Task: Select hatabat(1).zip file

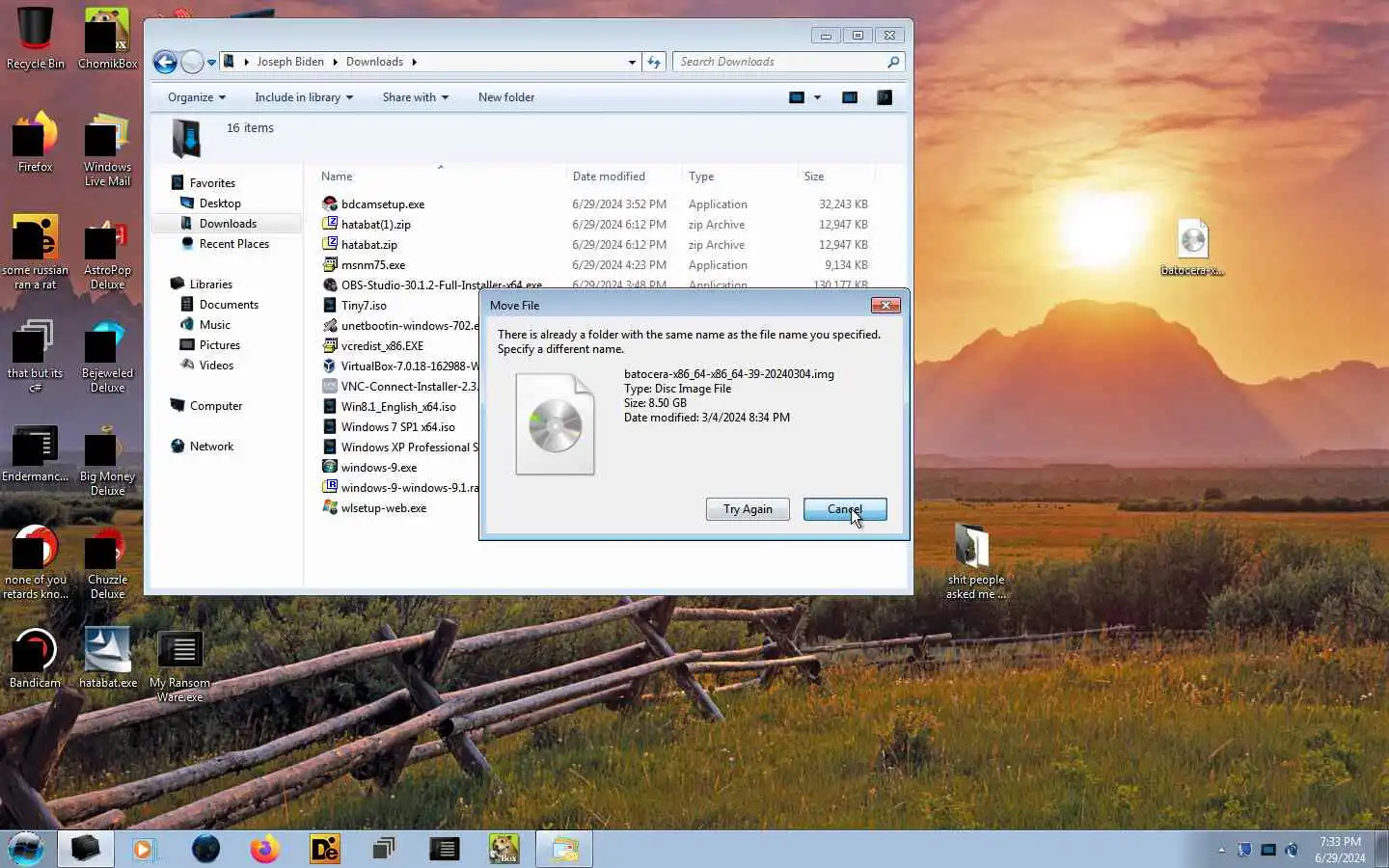Action: (x=376, y=225)
